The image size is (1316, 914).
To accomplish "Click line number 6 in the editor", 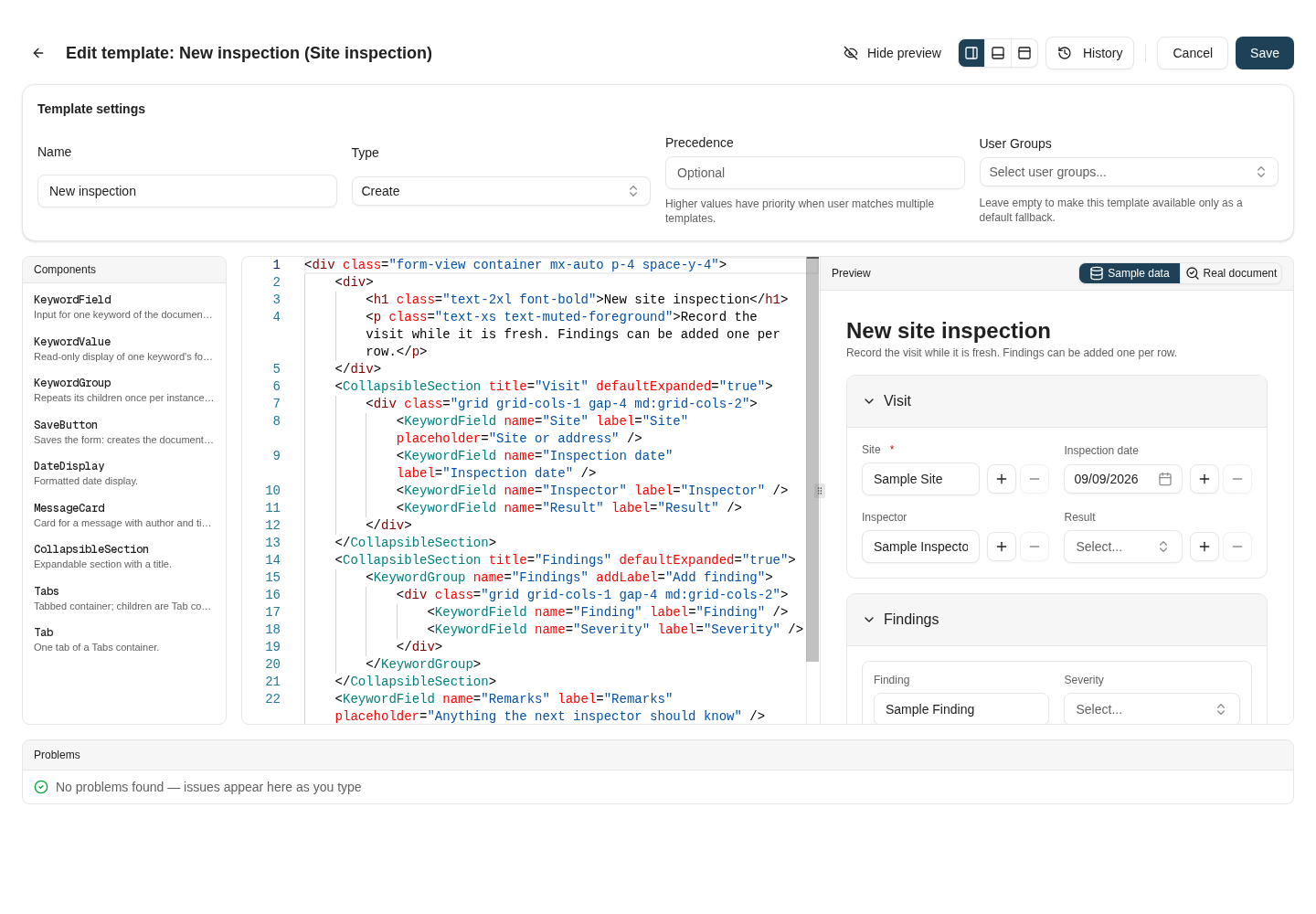I will point(276,387).
